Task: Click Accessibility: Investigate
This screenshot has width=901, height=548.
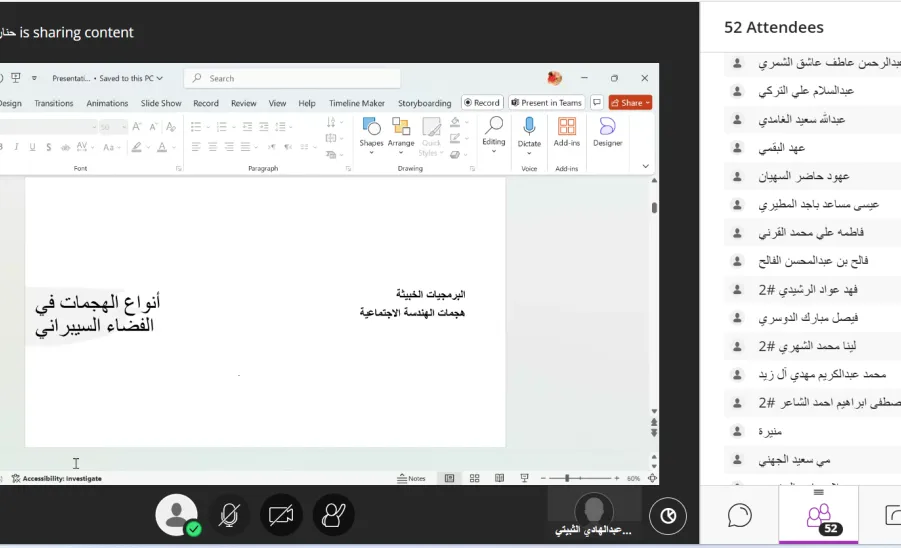Action: tap(57, 478)
